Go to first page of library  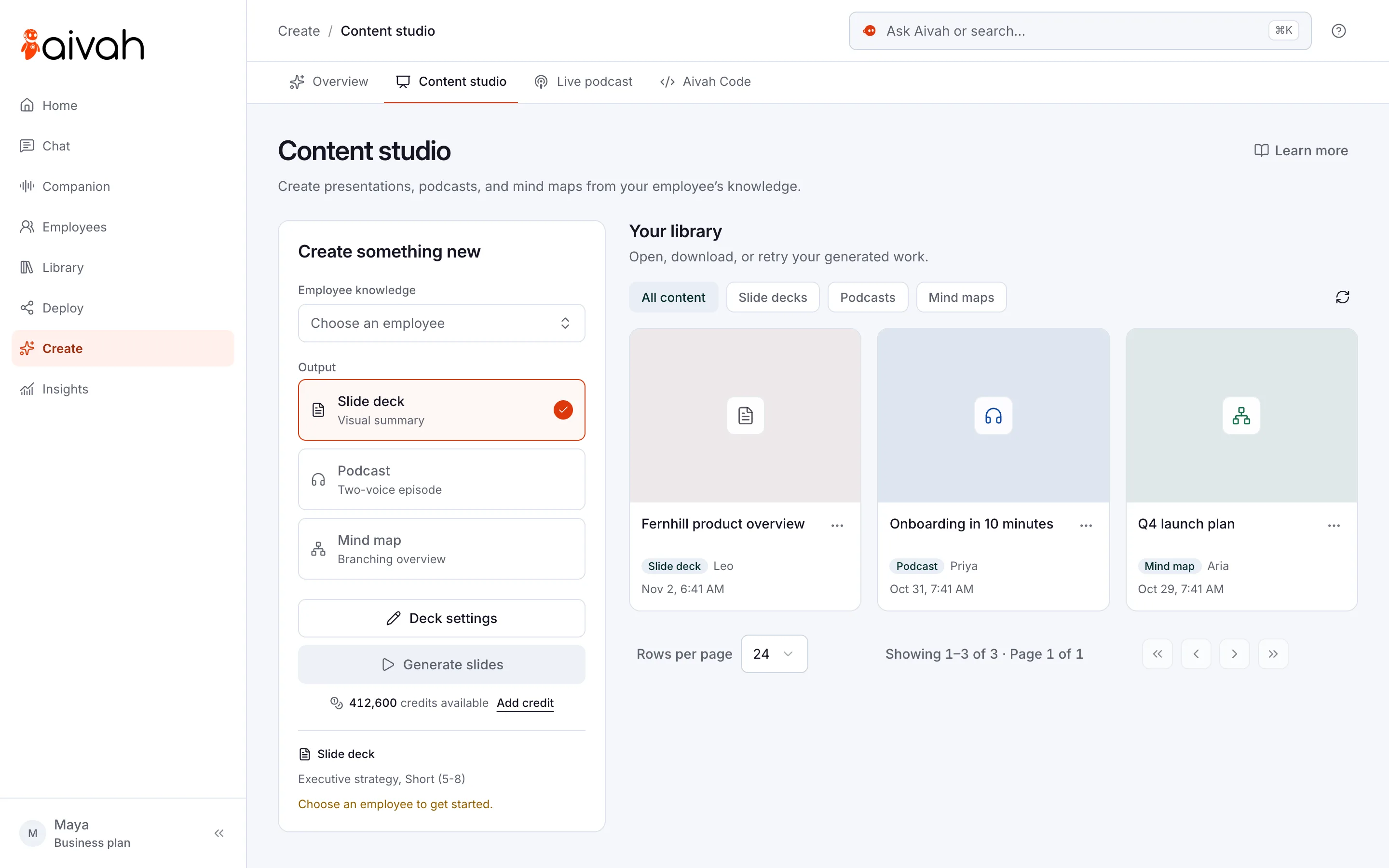1157,654
